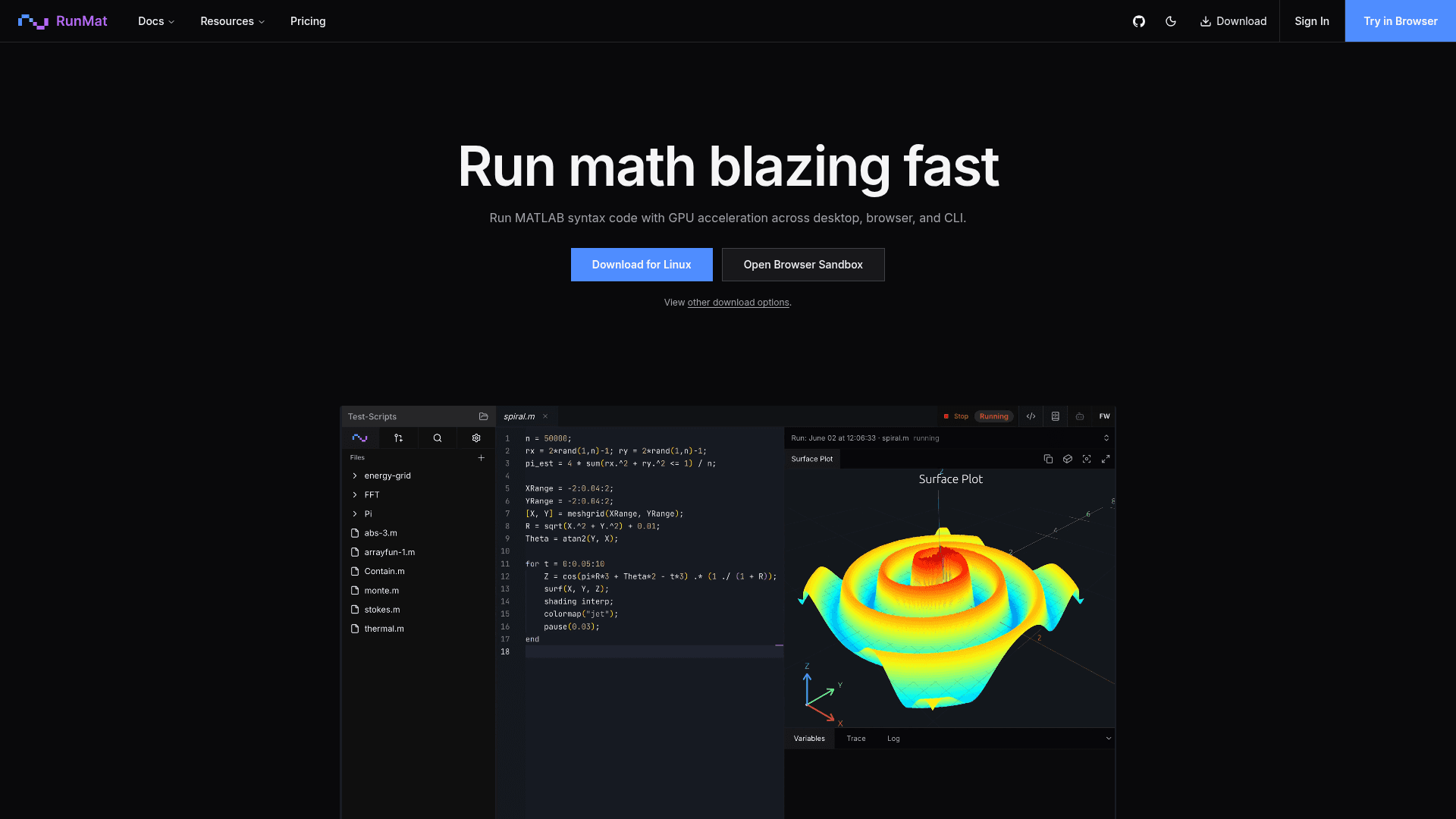Open the GitHub repository icon

tap(1138, 21)
